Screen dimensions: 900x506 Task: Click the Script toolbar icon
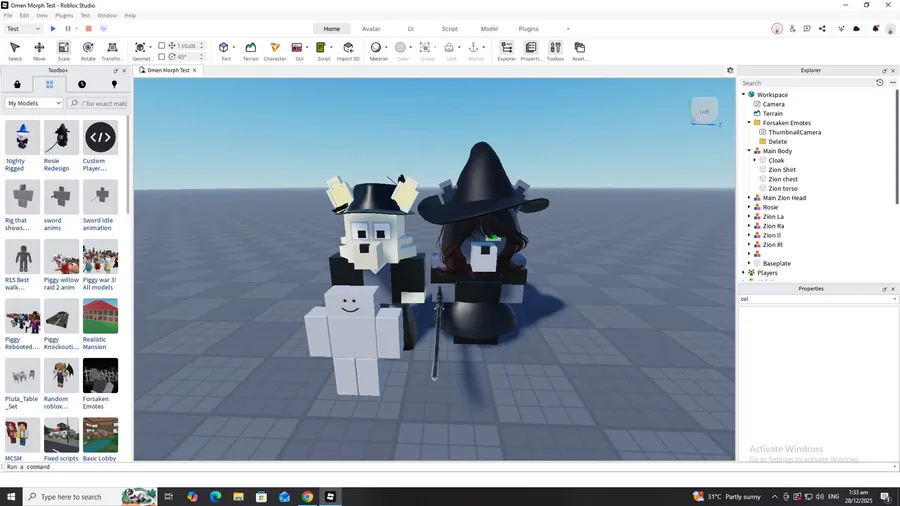point(321,48)
